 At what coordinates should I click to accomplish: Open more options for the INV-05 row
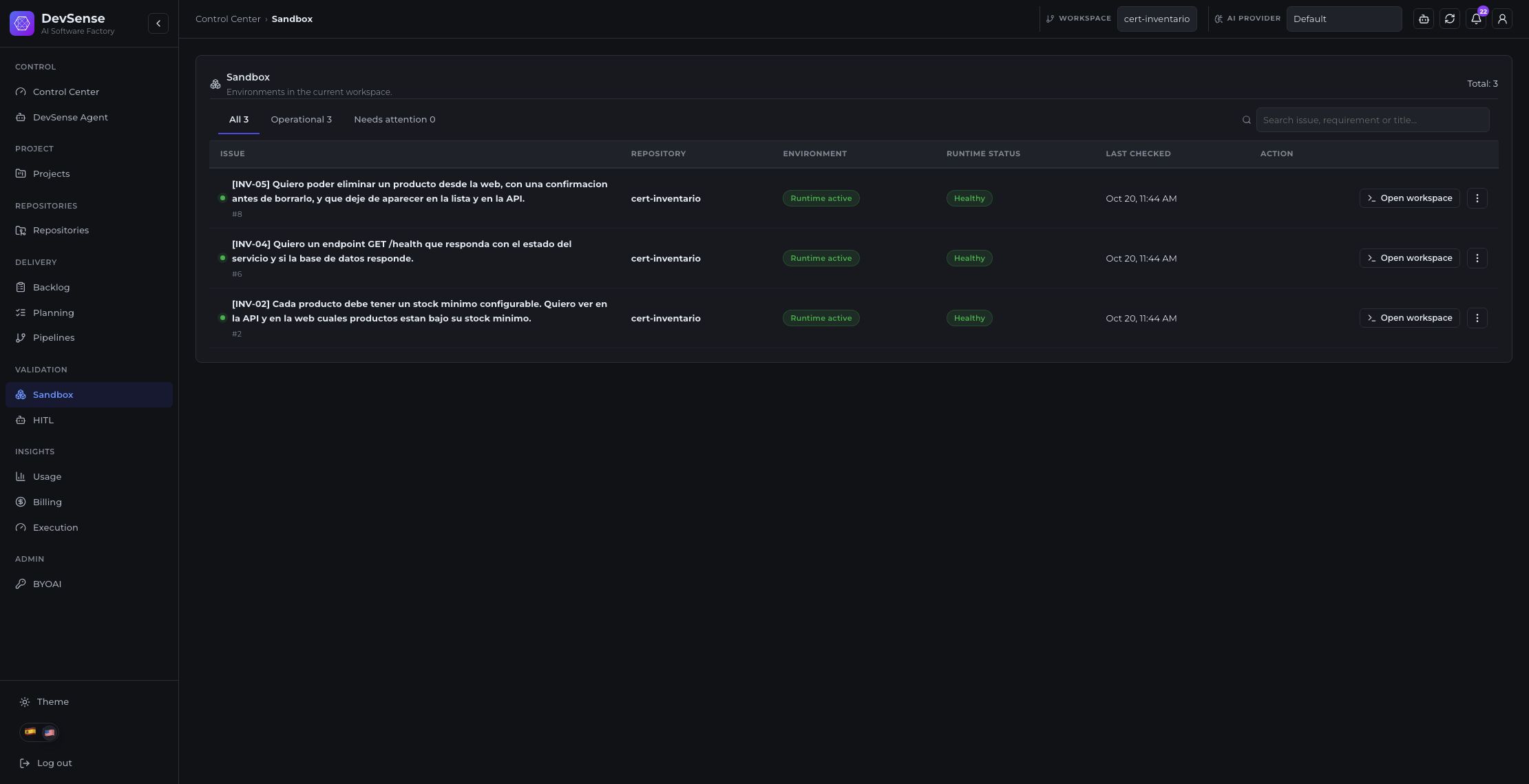click(1477, 198)
